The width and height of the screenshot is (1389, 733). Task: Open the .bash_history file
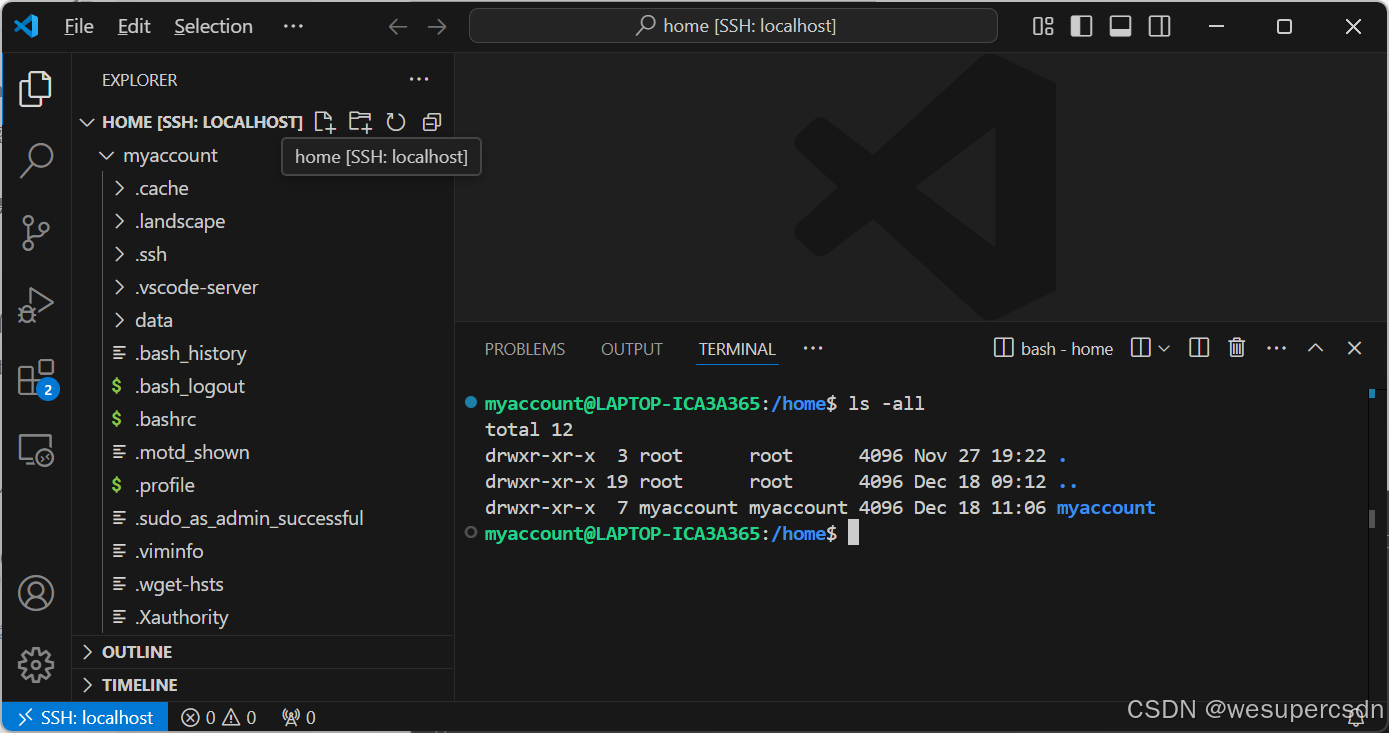pyautogui.click(x=190, y=353)
